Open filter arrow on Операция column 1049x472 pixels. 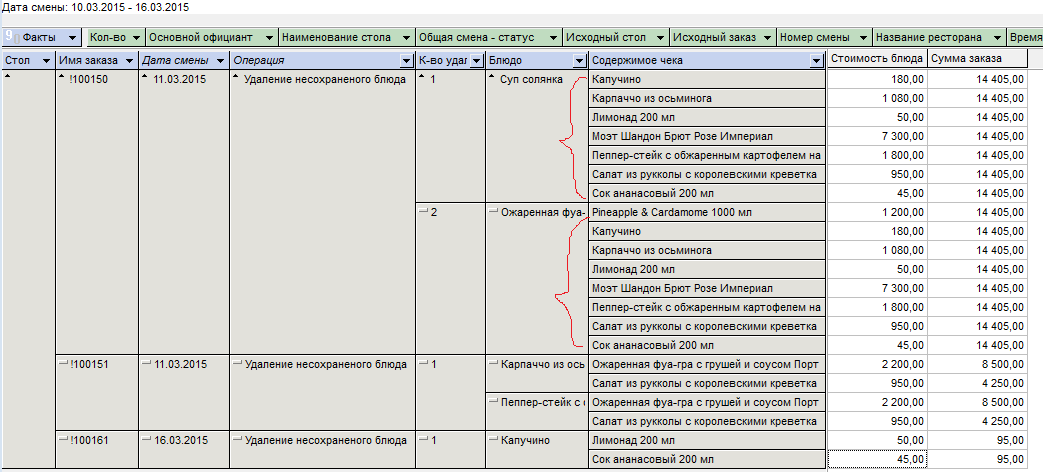tap(405, 61)
